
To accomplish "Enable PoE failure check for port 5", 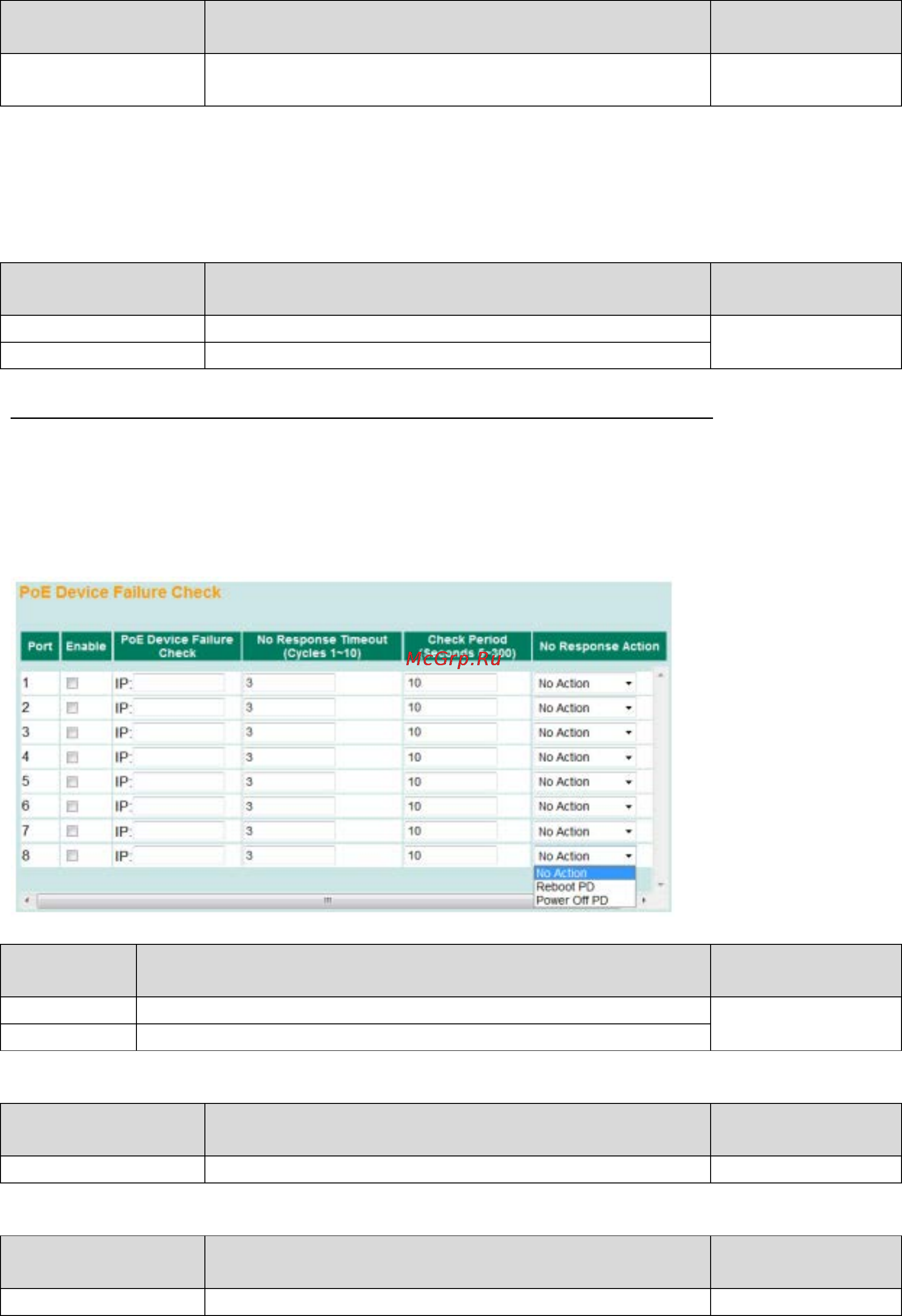I will (72, 782).
